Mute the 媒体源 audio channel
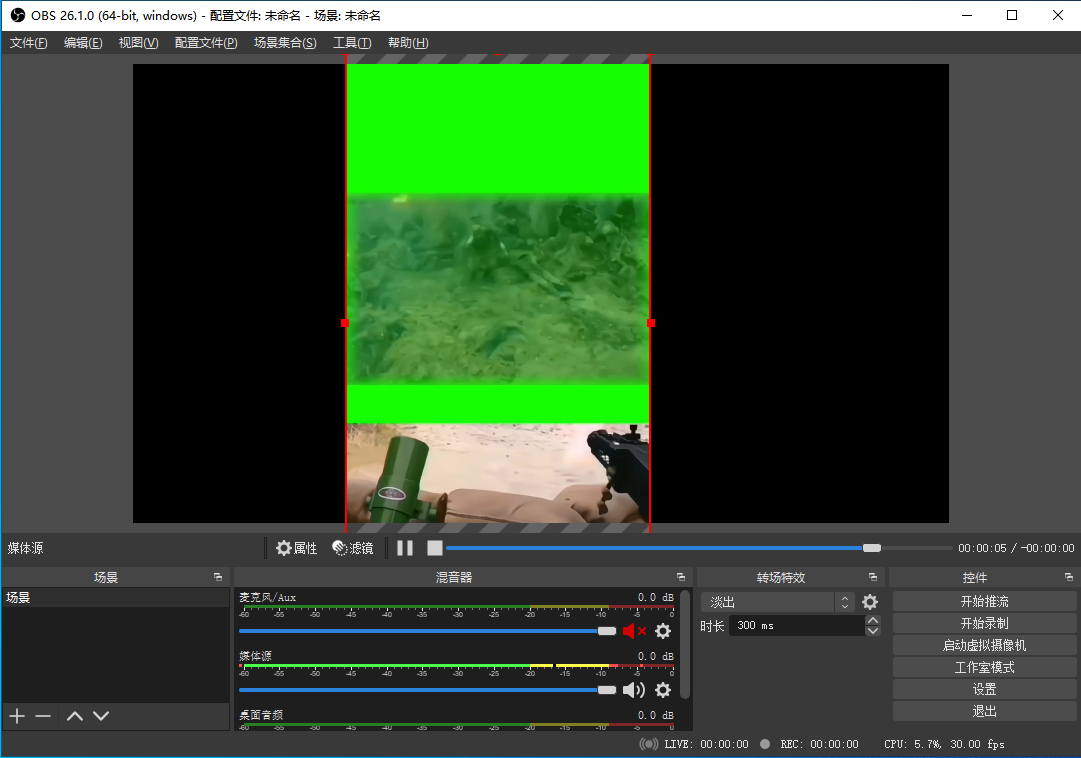This screenshot has height=758, width=1081. (x=634, y=690)
